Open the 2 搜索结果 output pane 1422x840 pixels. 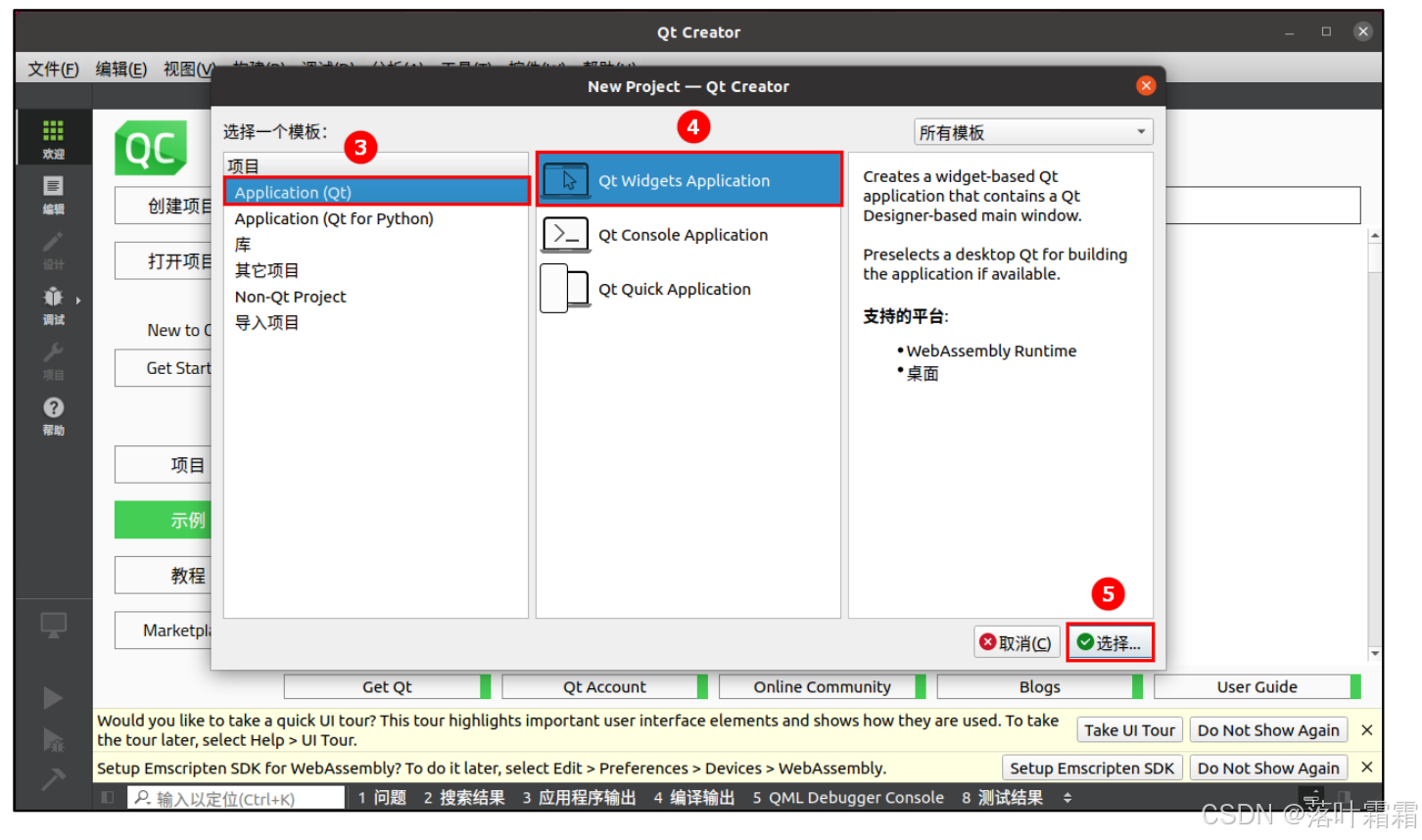pyautogui.click(x=464, y=798)
